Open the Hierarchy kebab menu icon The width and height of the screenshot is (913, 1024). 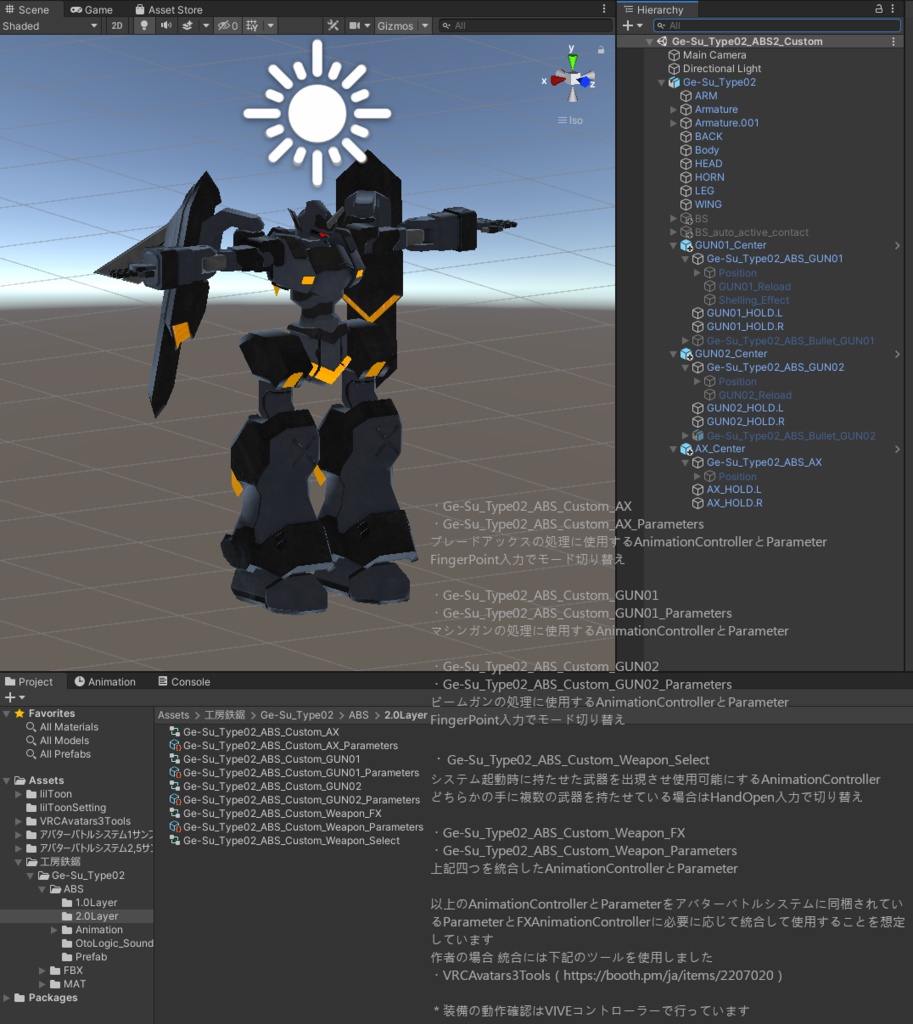[x=892, y=9]
